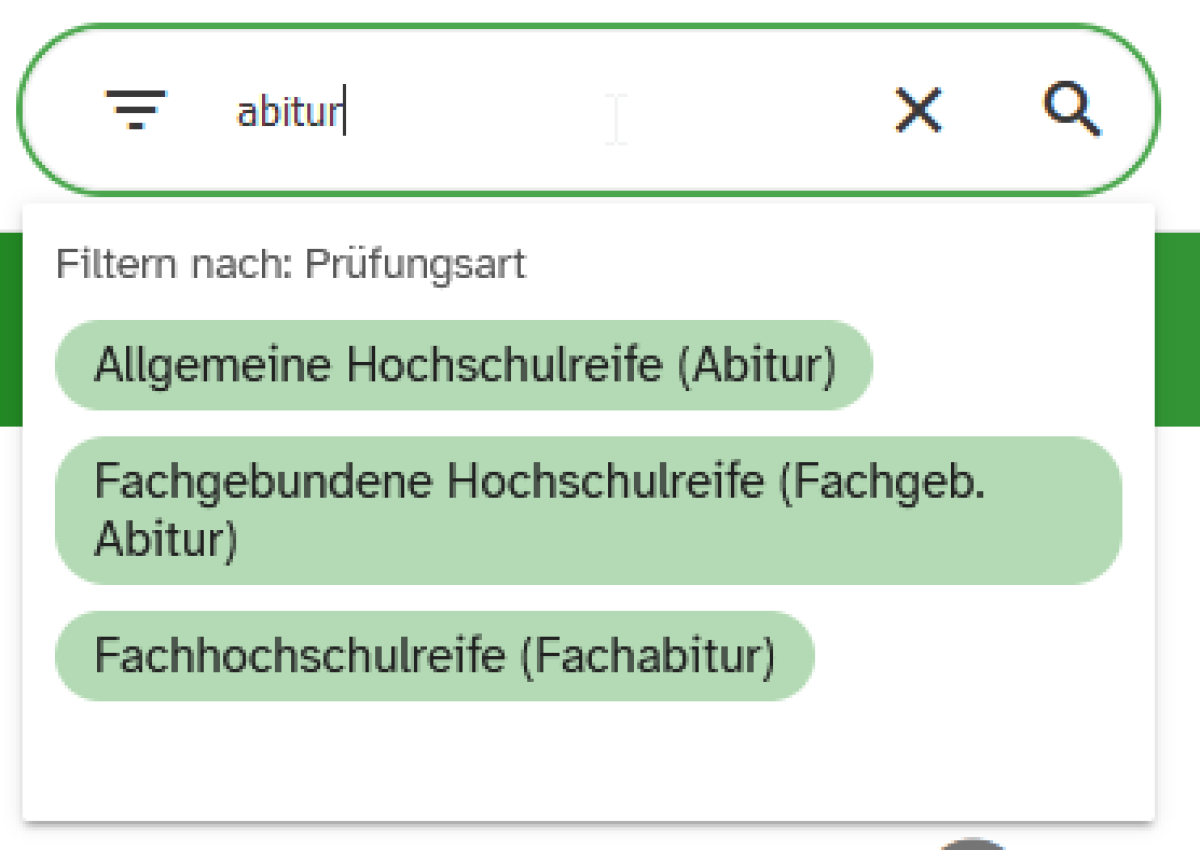Pick the Fachhochschulreife suggestion from the list
Viewport: 1200px width, 850px height.
[435, 656]
